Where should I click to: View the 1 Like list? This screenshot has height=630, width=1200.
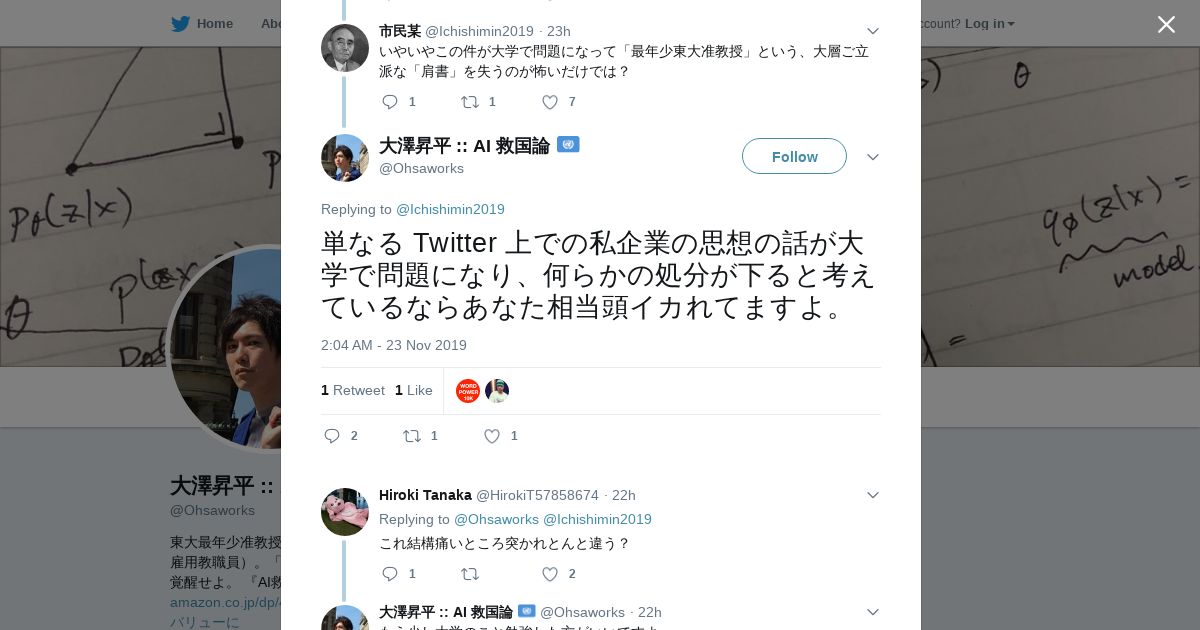click(x=414, y=390)
